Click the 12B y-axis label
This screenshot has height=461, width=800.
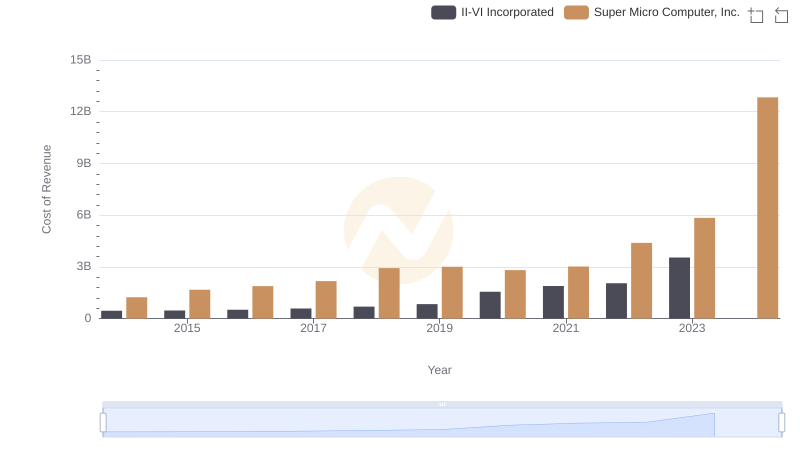[x=81, y=111]
